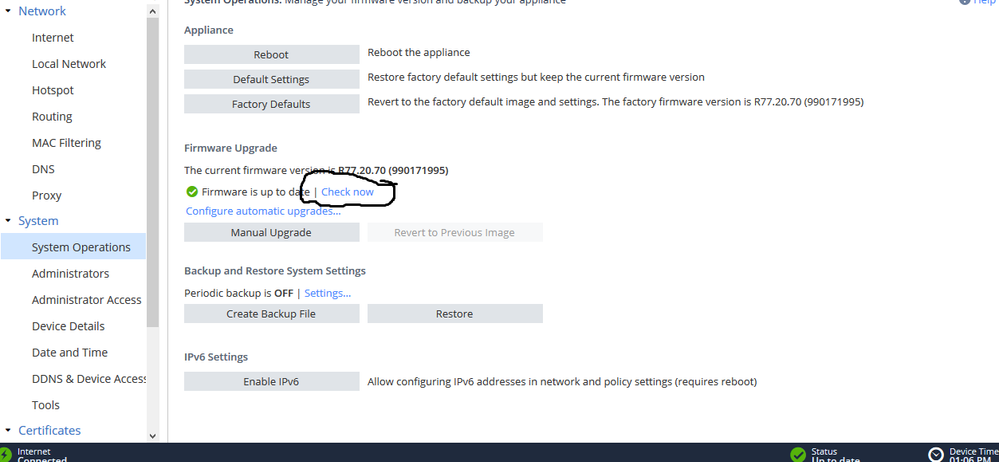Collapse the Network section
This screenshot has width=999, height=462.
[x=9, y=11]
